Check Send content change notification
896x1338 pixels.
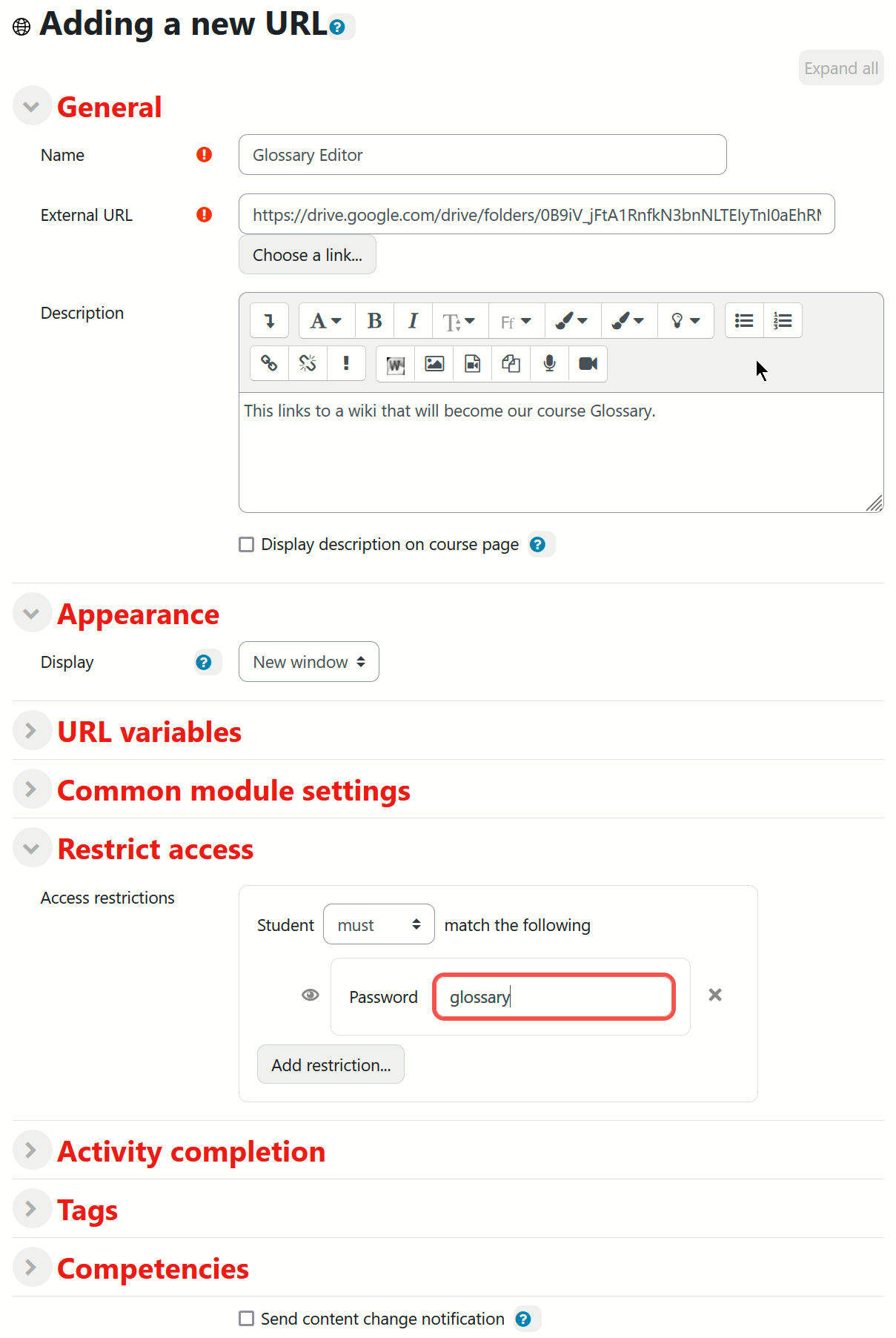tap(247, 1319)
